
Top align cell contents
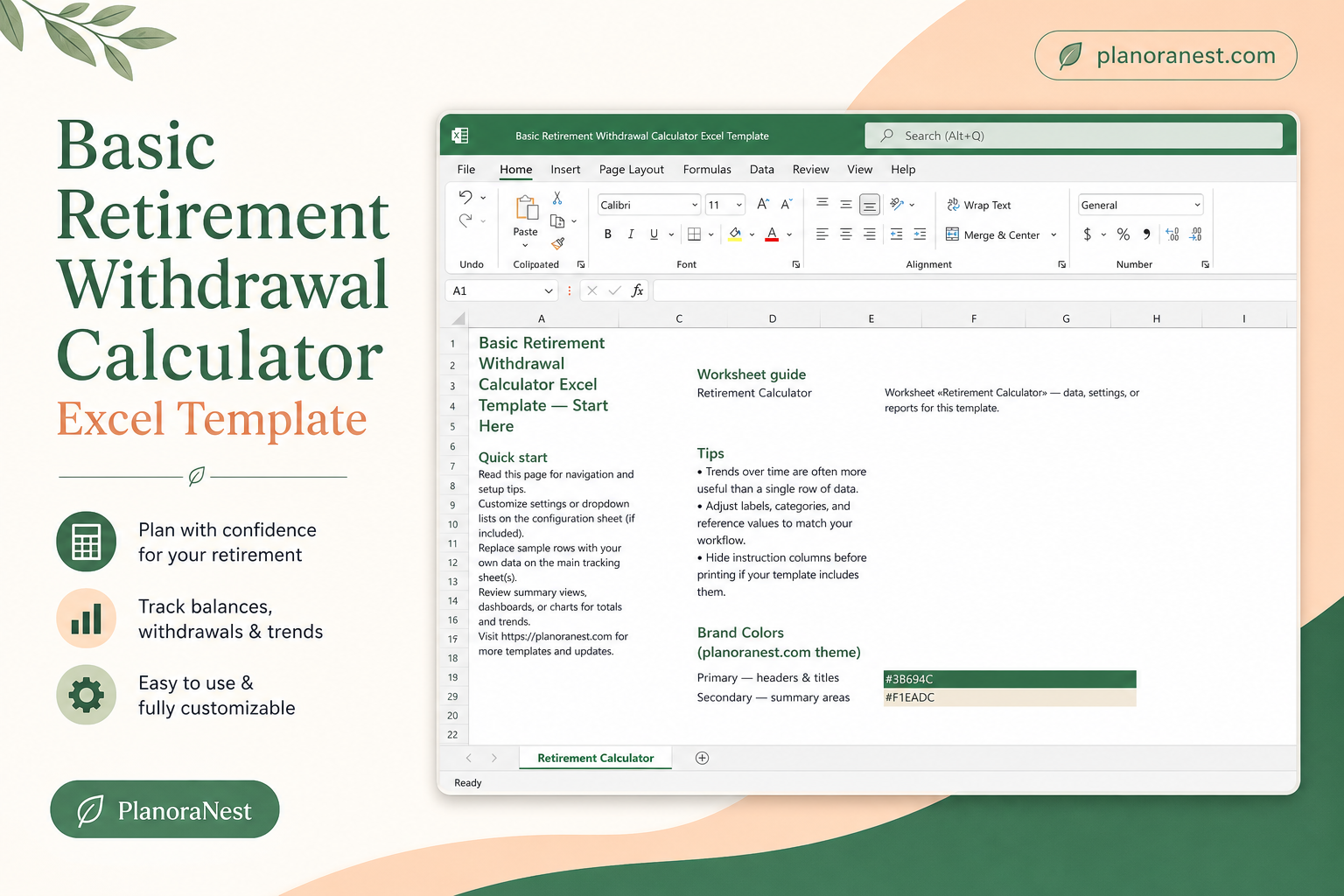pos(822,204)
